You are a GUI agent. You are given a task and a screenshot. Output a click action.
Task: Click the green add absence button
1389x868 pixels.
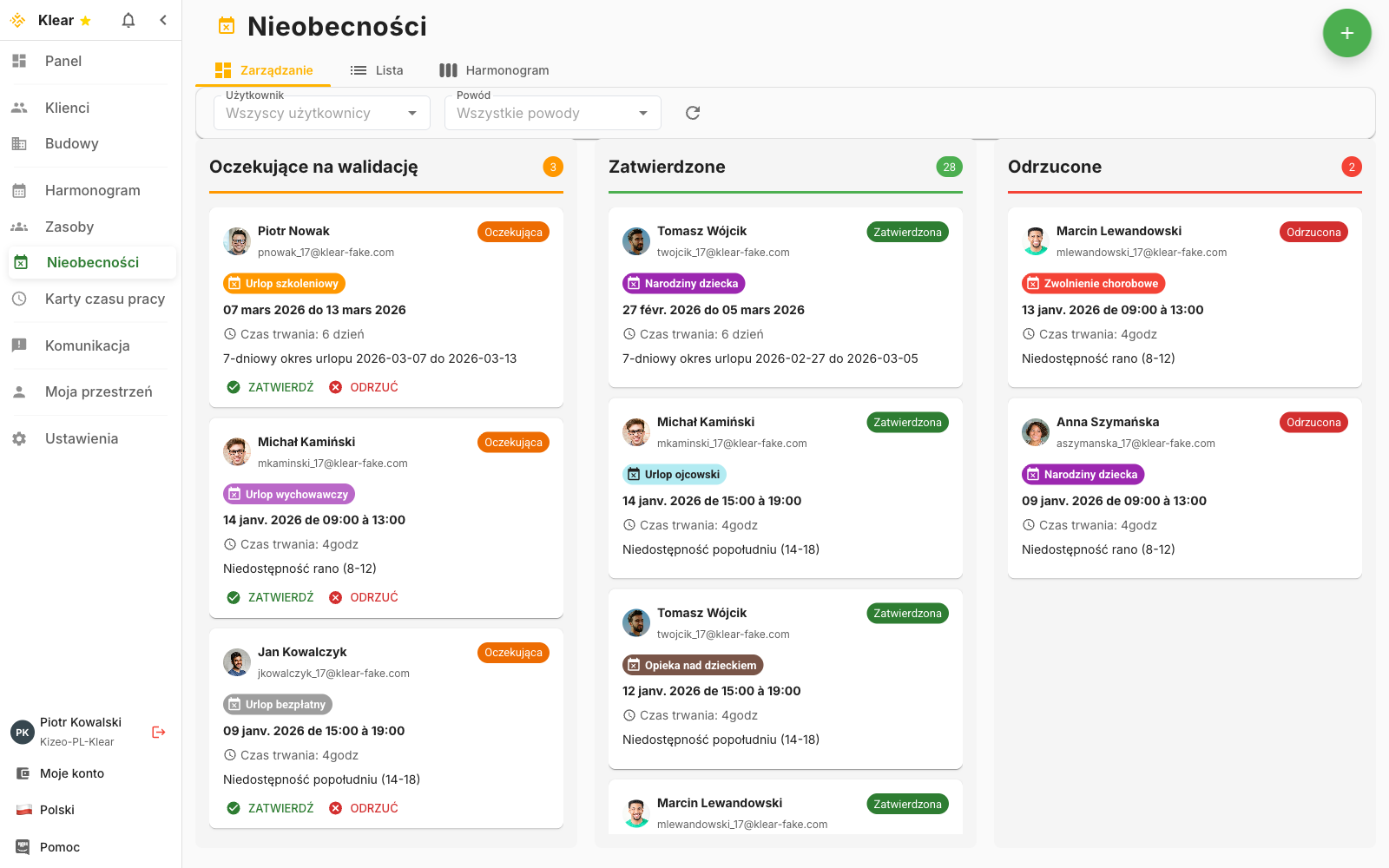pos(1346,33)
